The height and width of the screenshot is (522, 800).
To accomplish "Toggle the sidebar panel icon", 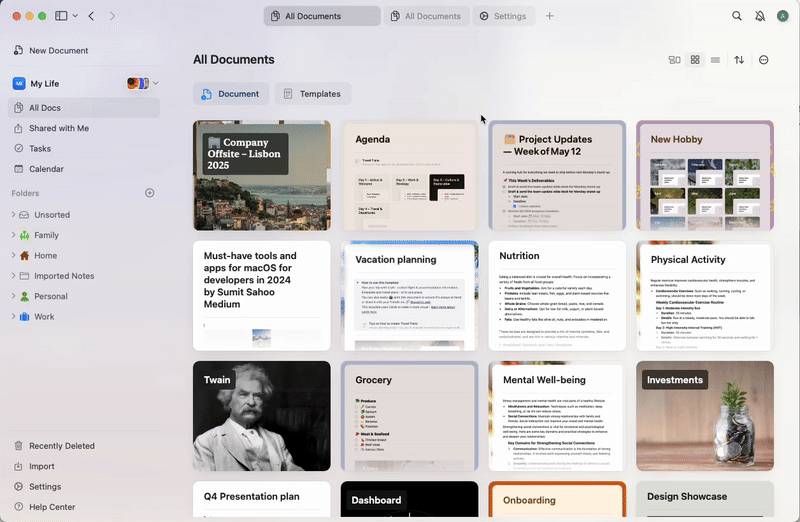I will point(61,16).
